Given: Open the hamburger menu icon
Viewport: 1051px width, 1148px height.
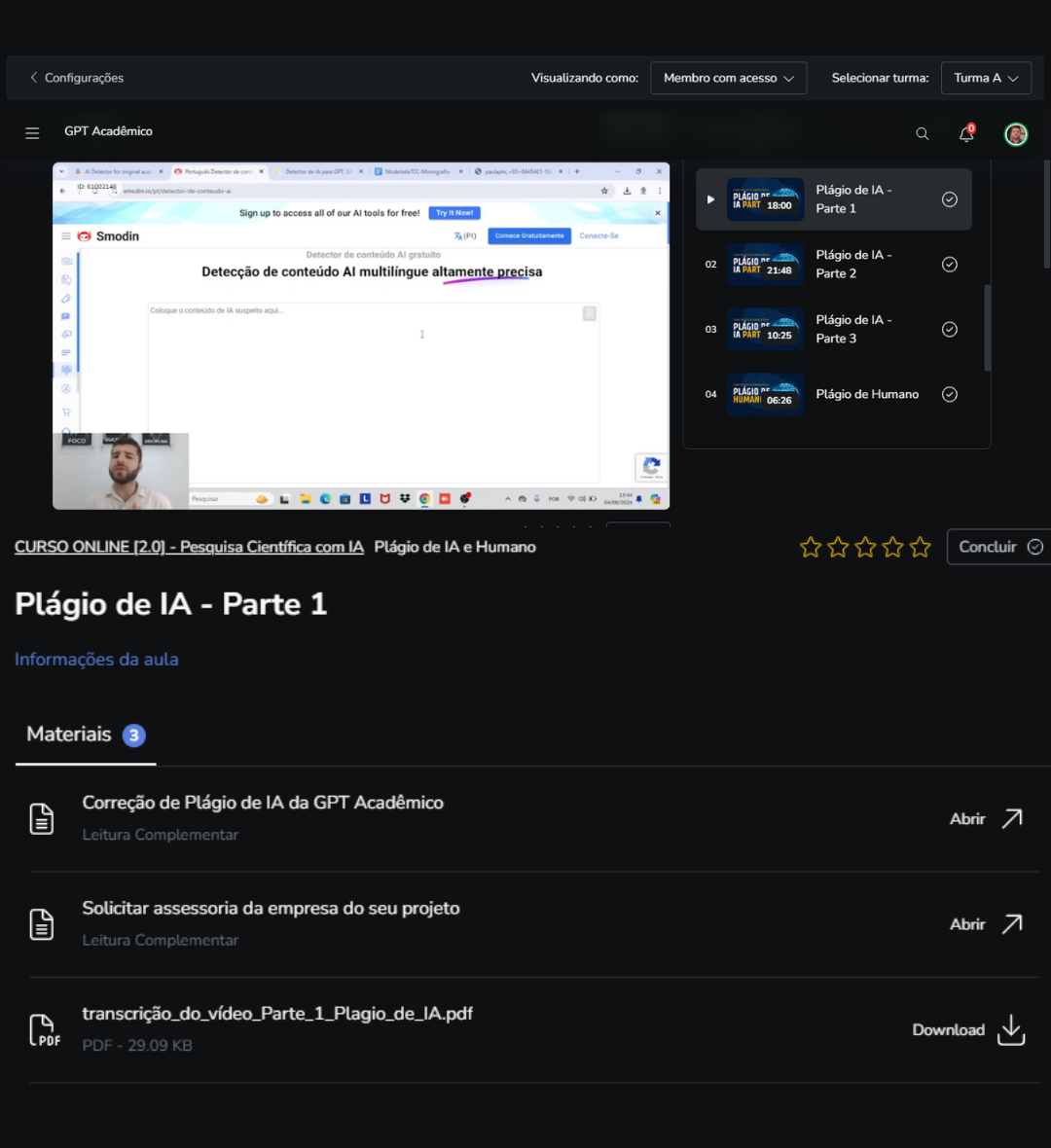Looking at the screenshot, I should [x=32, y=133].
